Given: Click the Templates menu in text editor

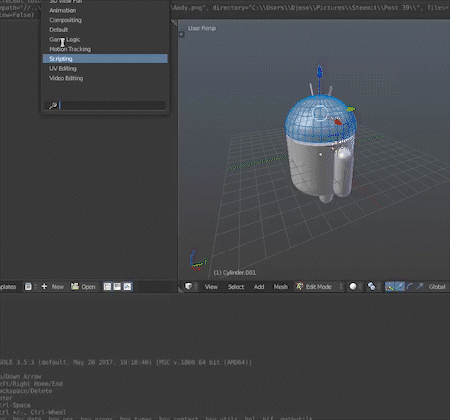Looking at the screenshot, I should 8,287.
